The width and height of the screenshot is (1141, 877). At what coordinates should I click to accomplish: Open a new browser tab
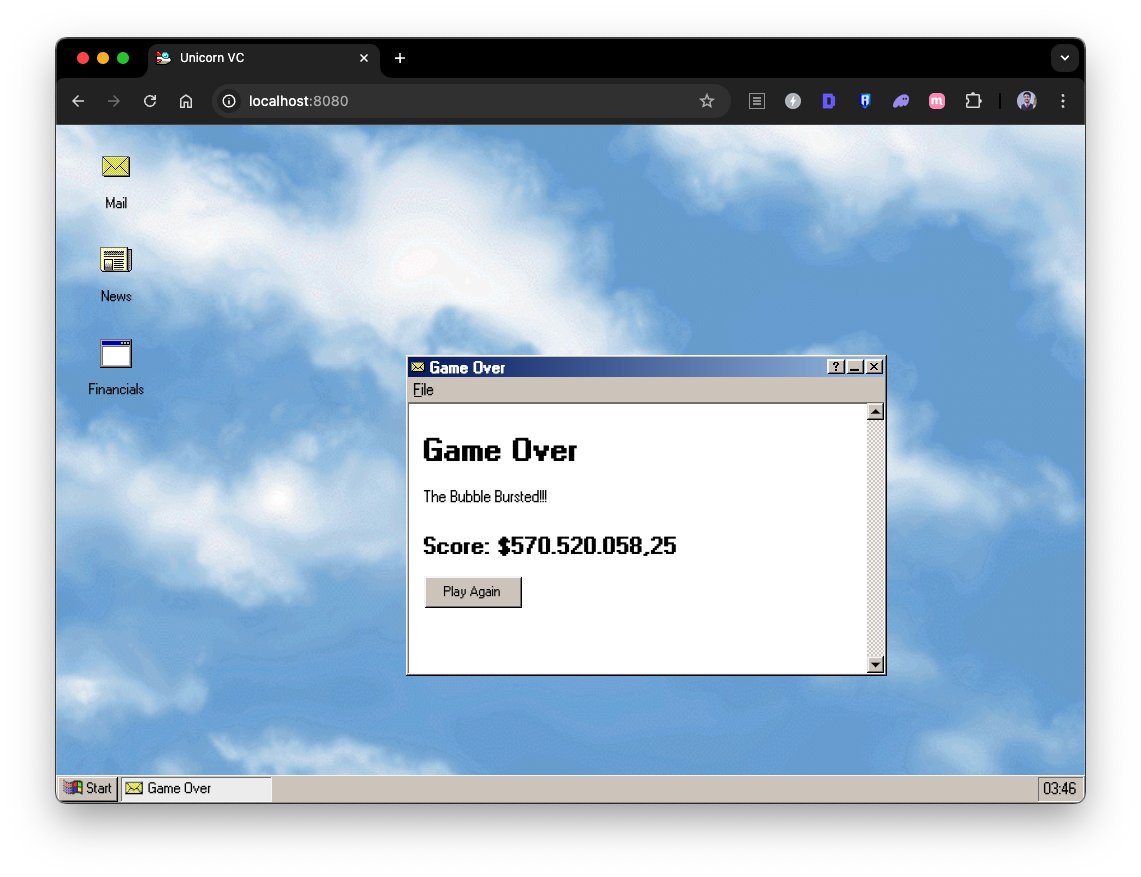(399, 58)
